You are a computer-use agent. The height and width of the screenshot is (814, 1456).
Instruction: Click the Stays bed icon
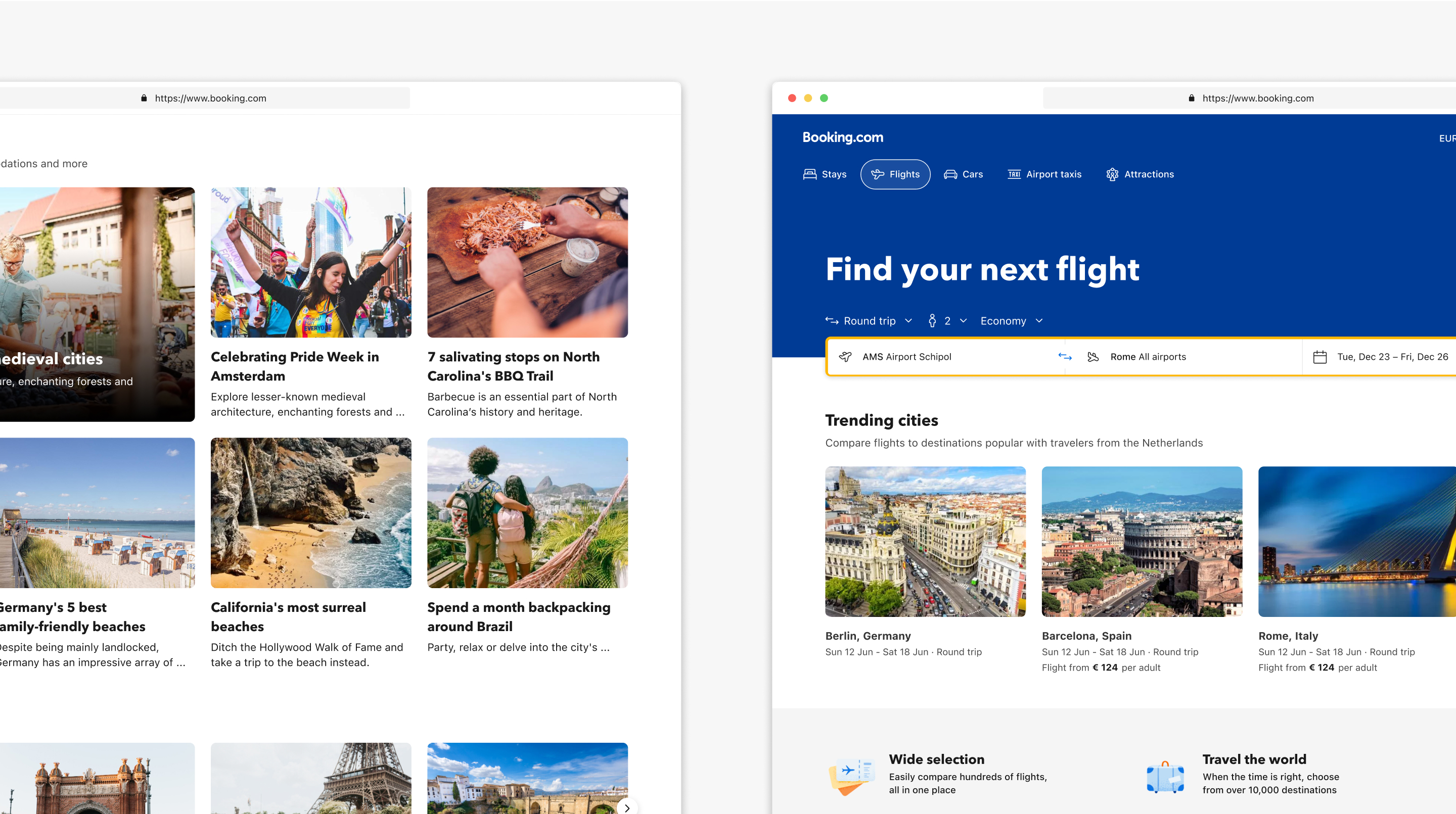810,174
